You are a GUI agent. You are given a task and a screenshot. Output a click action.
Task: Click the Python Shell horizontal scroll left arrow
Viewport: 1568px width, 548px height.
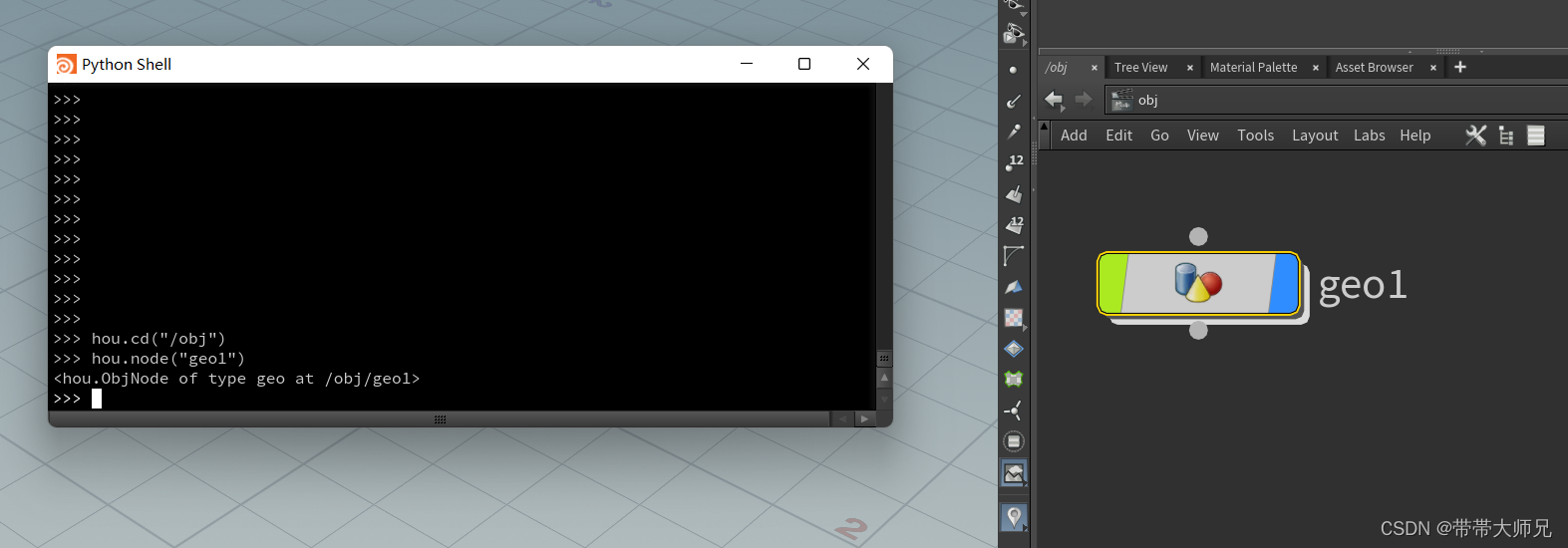coord(843,419)
